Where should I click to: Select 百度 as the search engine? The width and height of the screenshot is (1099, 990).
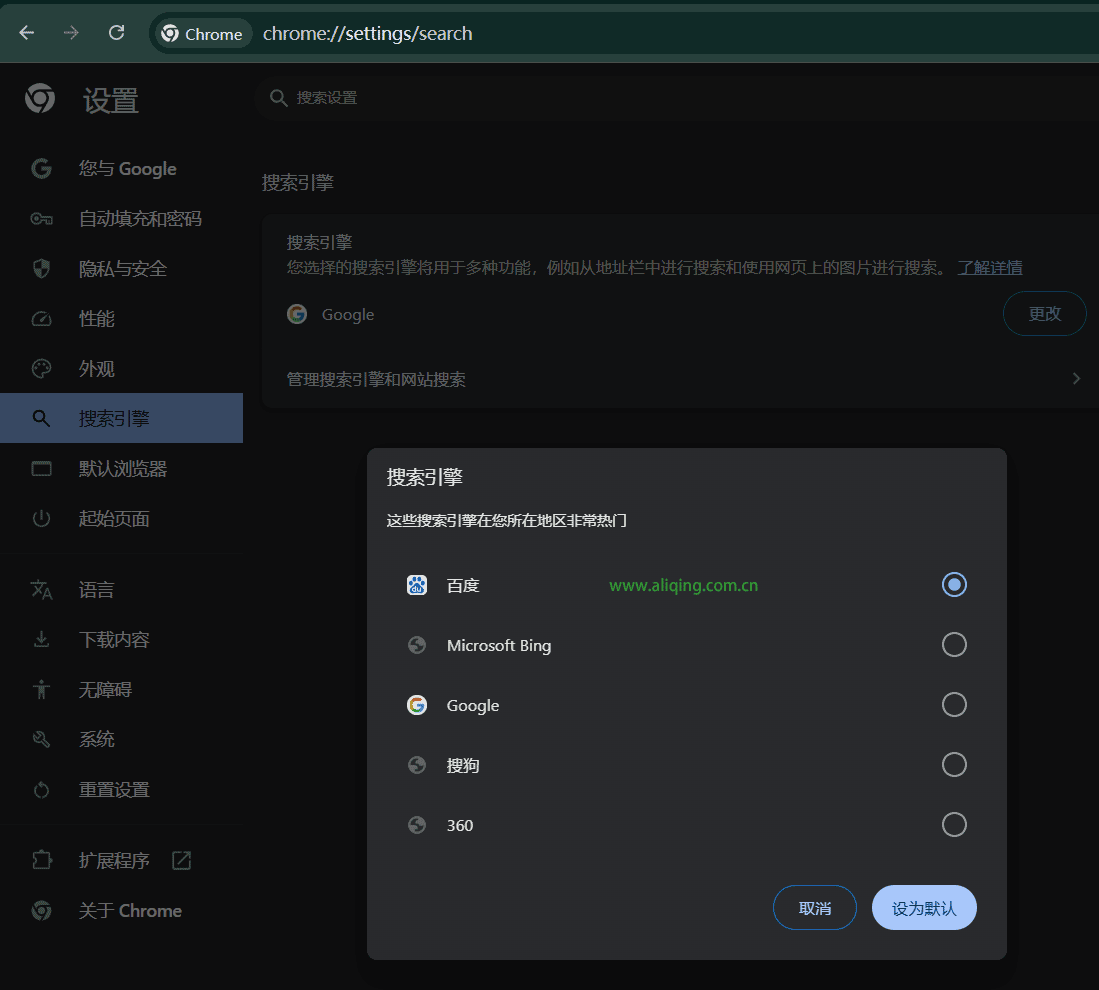[953, 584]
